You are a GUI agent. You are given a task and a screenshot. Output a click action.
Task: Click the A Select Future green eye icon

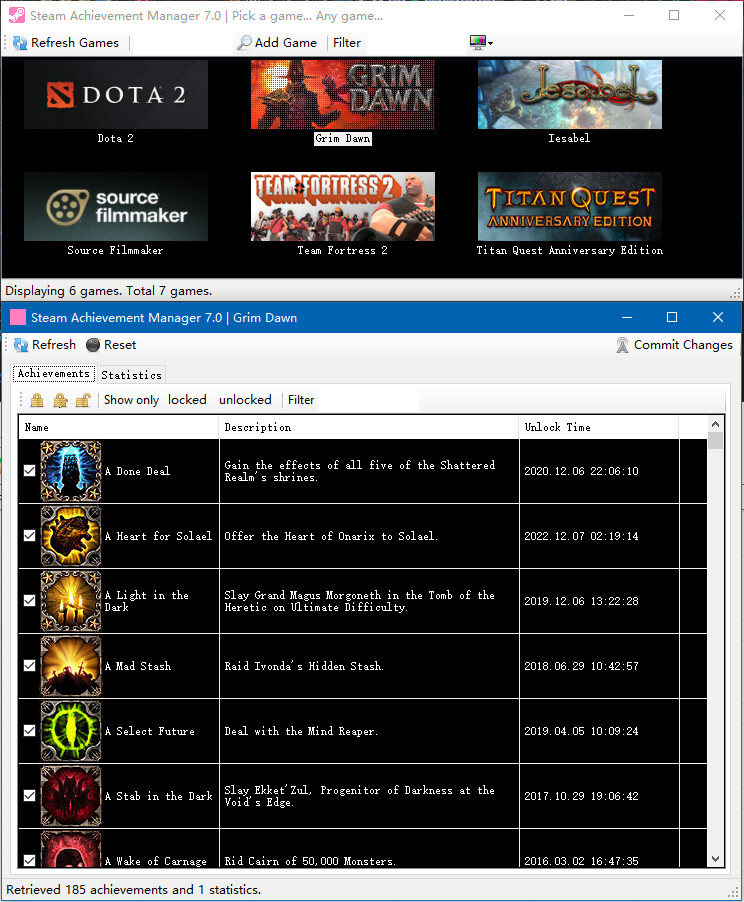(71, 731)
